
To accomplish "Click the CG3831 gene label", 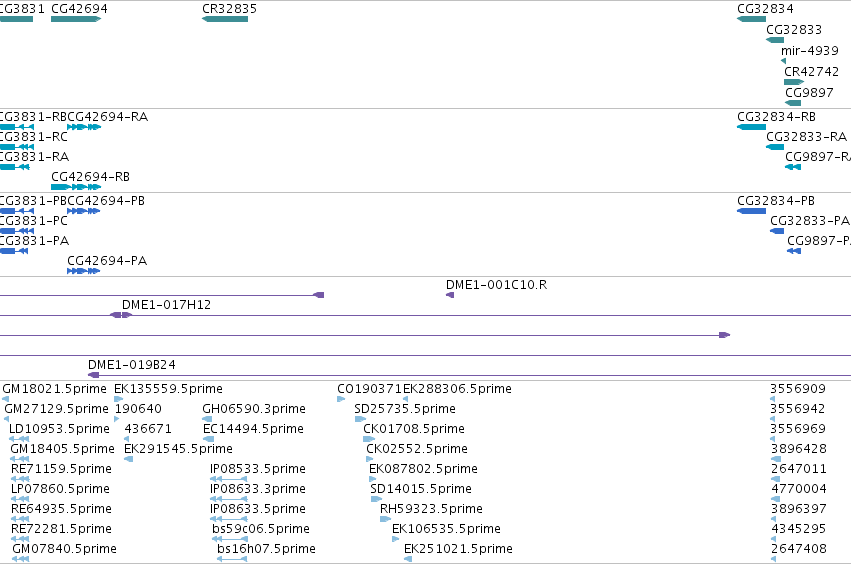I will point(22,9).
